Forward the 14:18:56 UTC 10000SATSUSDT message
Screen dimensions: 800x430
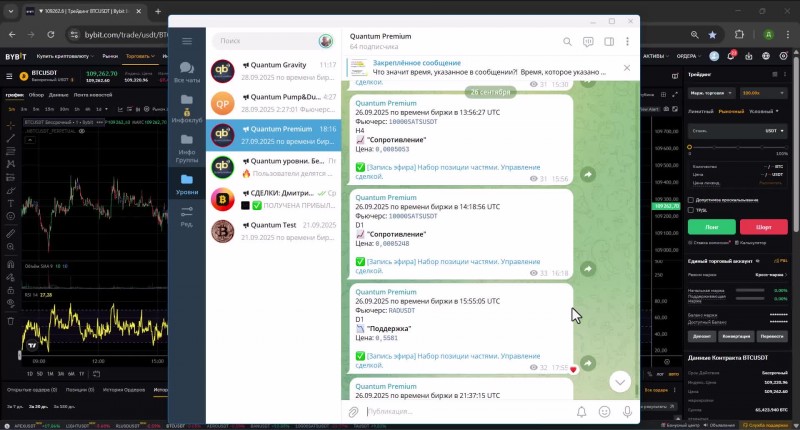tap(588, 269)
